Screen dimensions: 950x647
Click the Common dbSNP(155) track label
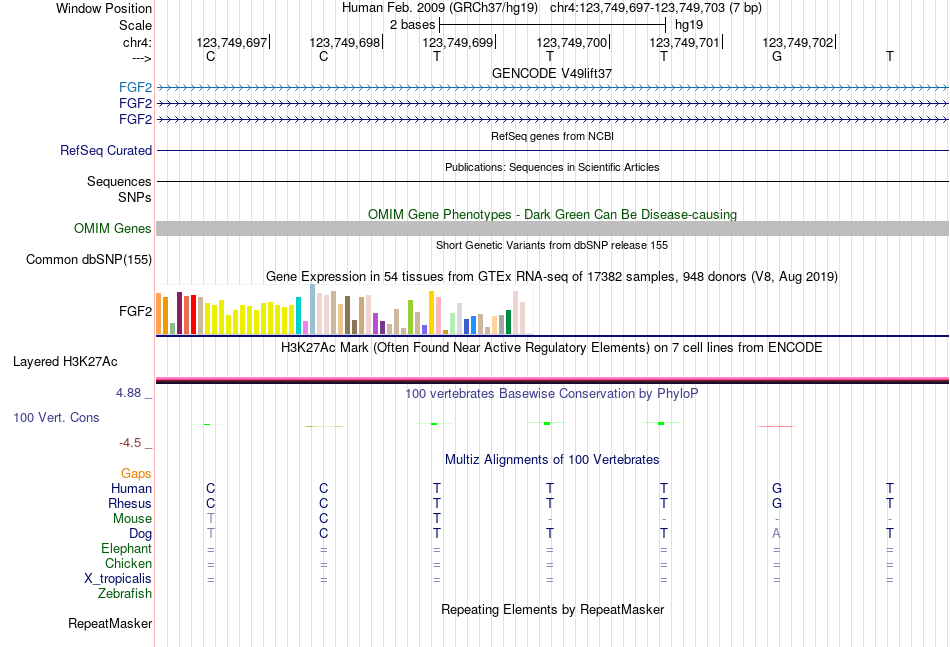click(x=89, y=259)
